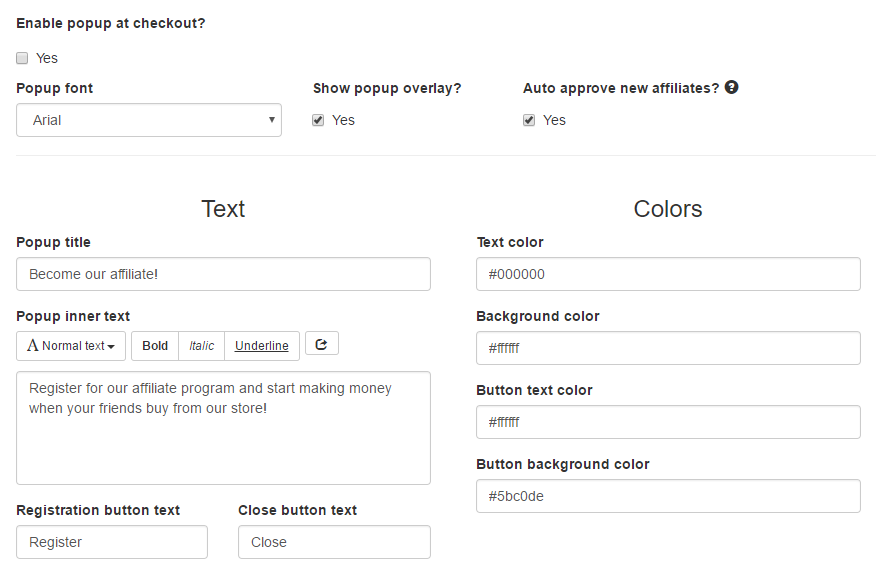Click the help icon beside Auto approve affiliates
Viewport: 877px width, 575px height.
(731, 87)
